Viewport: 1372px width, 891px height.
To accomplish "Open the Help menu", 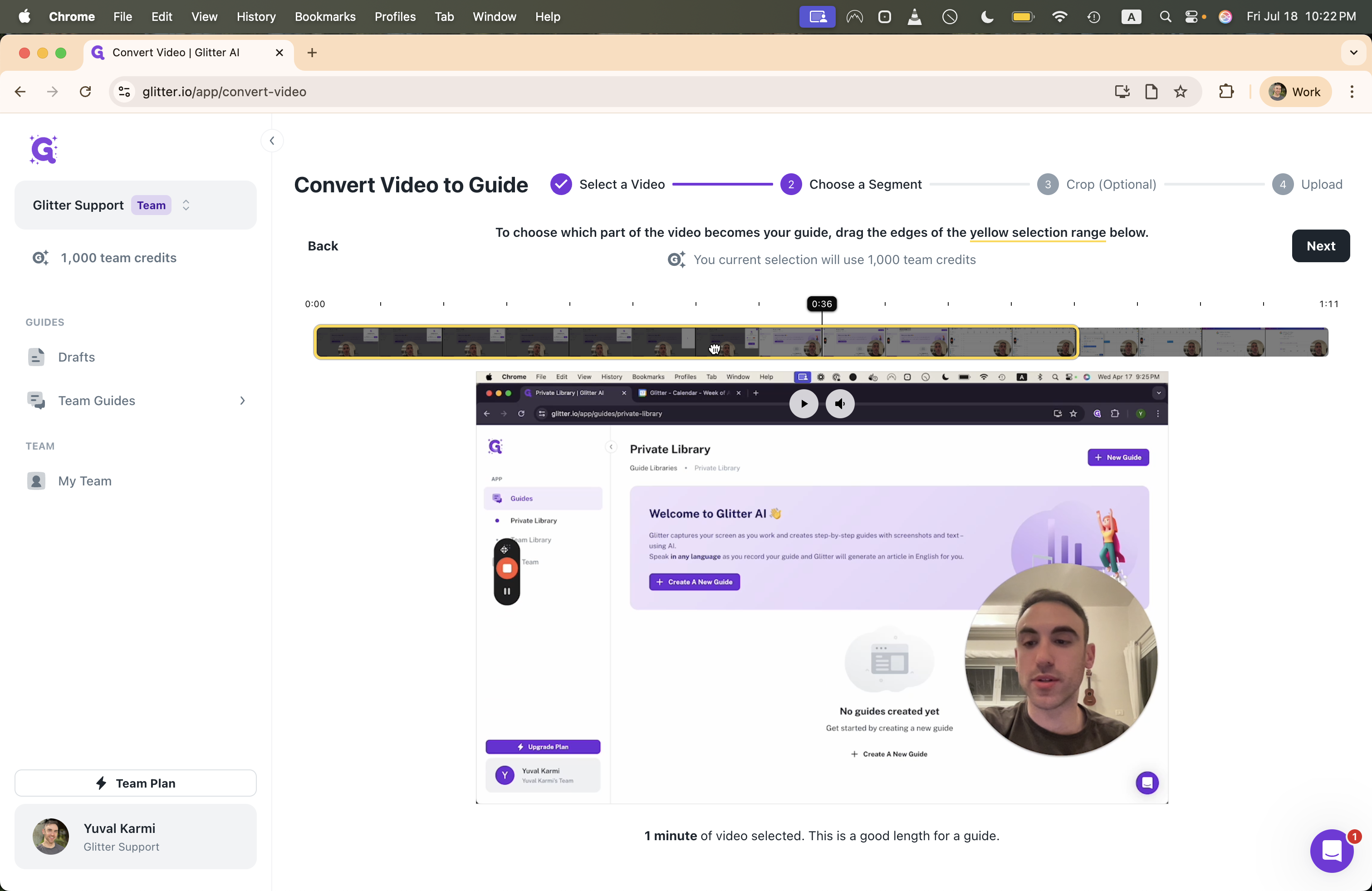I will [548, 17].
